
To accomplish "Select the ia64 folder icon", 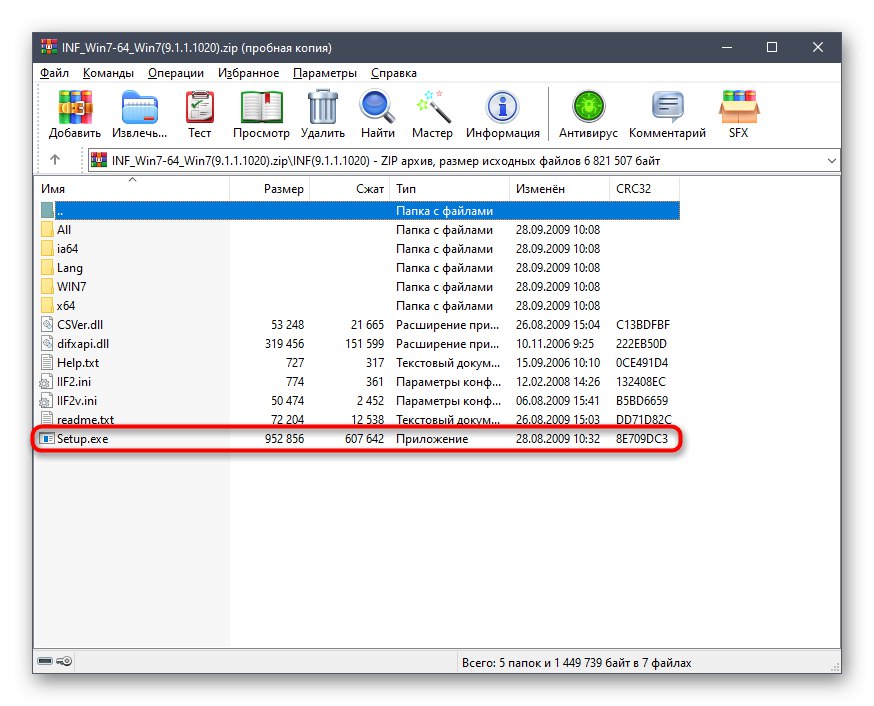I will pos(47,249).
